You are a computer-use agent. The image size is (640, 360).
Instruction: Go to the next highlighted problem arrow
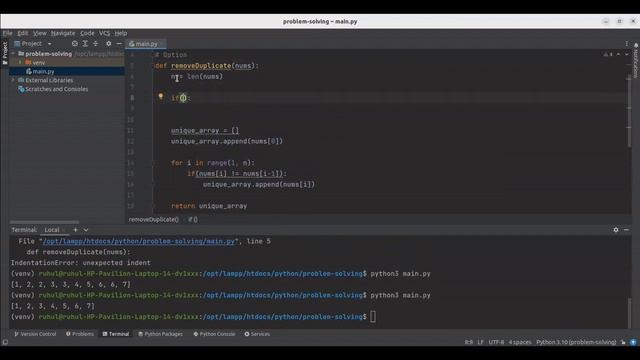[x=627, y=54]
